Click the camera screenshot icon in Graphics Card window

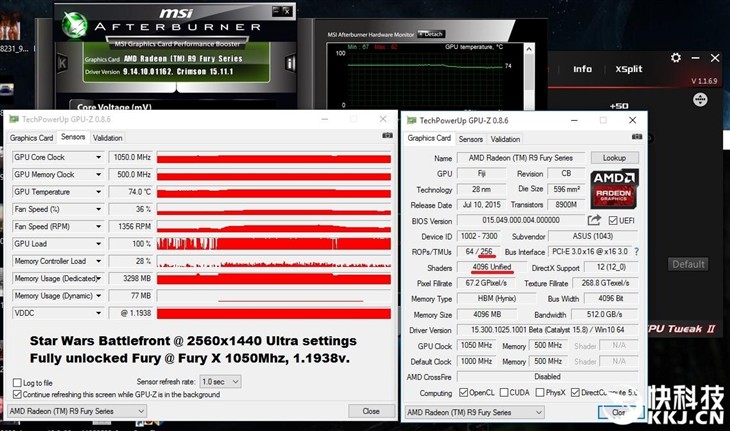pyautogui.click(x=636, y=136)
